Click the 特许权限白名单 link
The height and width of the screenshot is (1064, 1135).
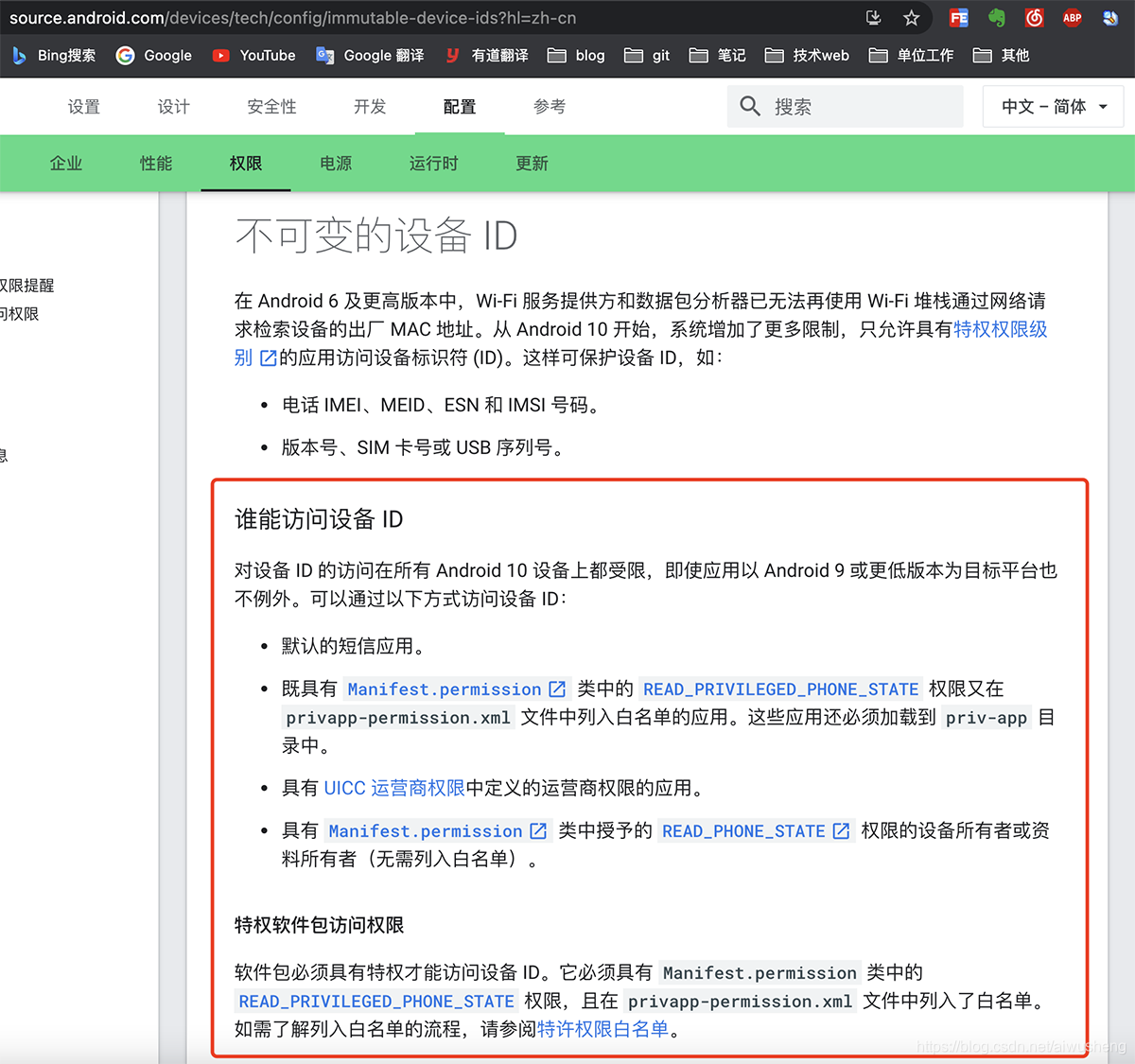tap(602, 1029)
